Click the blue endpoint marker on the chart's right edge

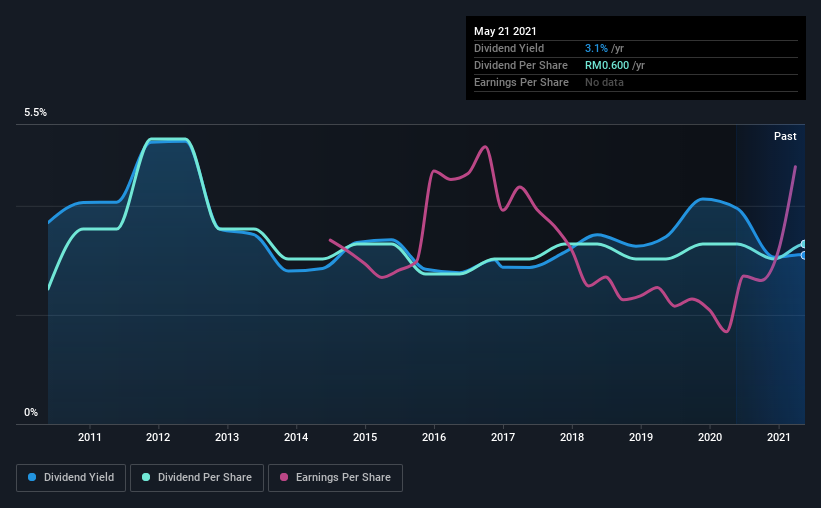[x=804, y=255]
